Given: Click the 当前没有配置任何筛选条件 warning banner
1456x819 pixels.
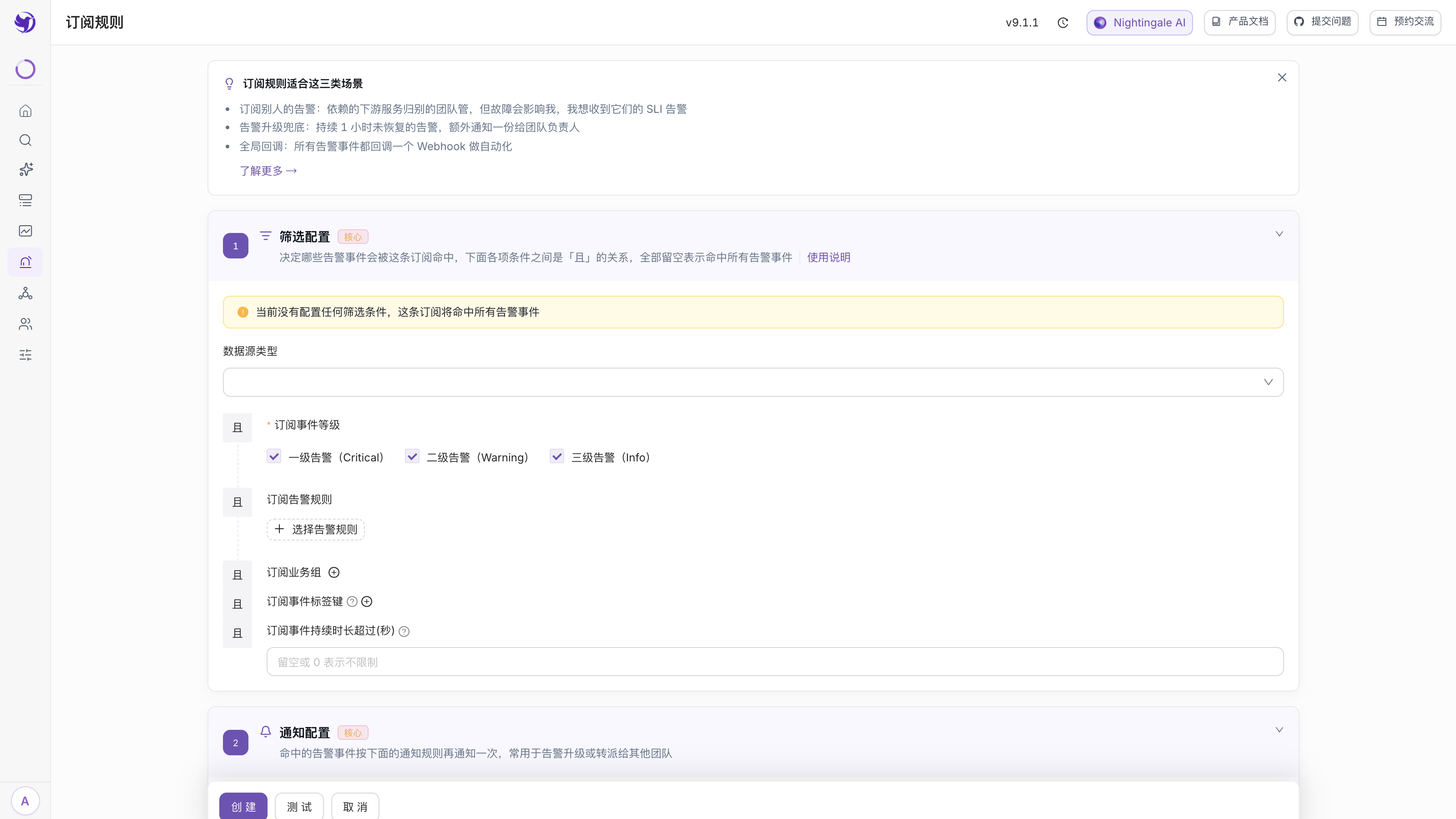Looking at the screenshot, I should pyautogui.click(x=753, y=312).
